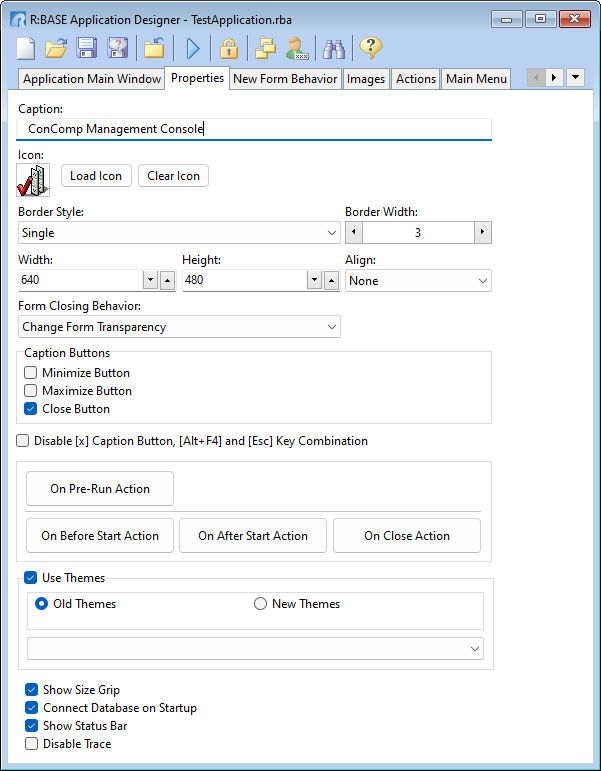Uncheck Connect Database on Startup
601x771 pixels.
point(31,708)
